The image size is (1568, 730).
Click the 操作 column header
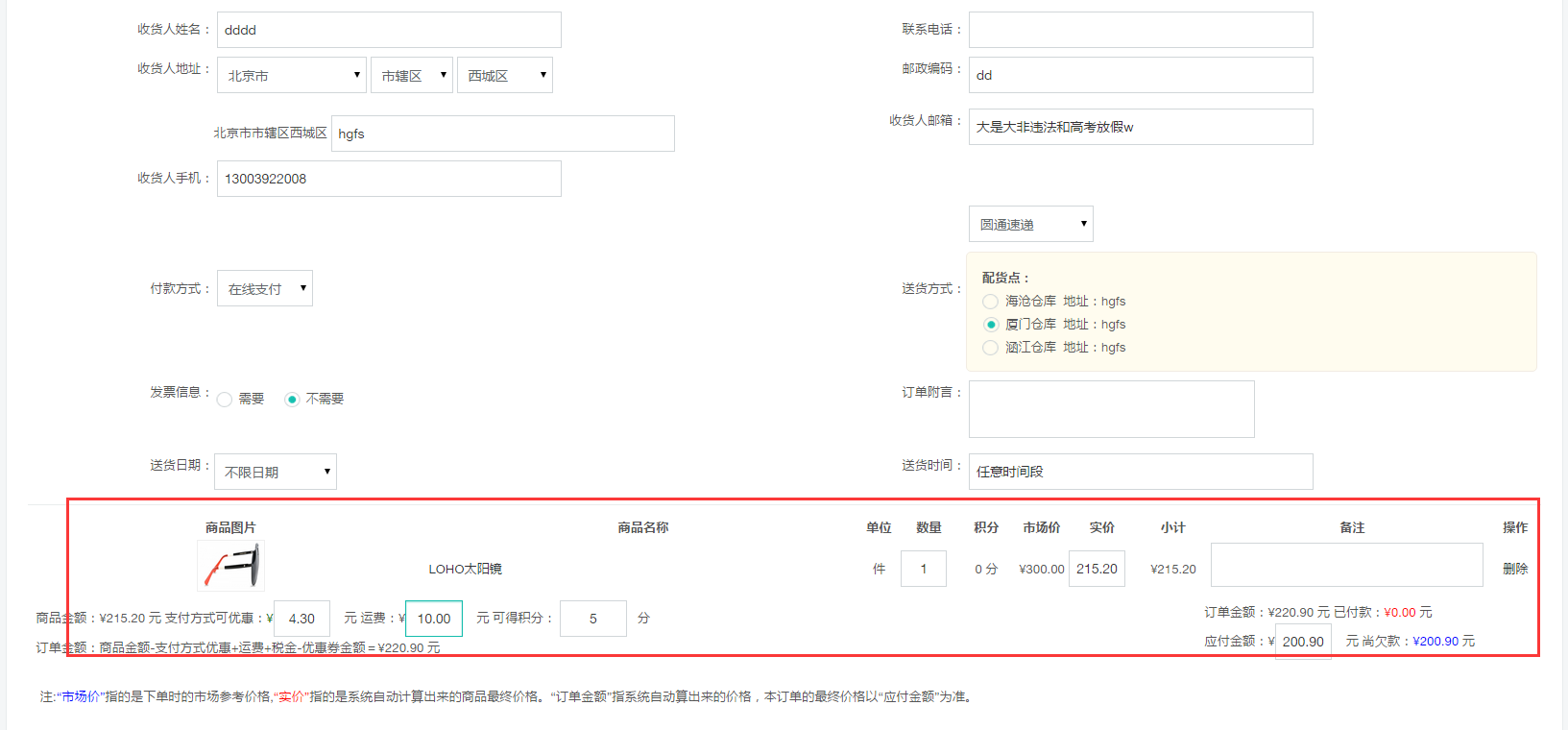(x=1515, y=527)
